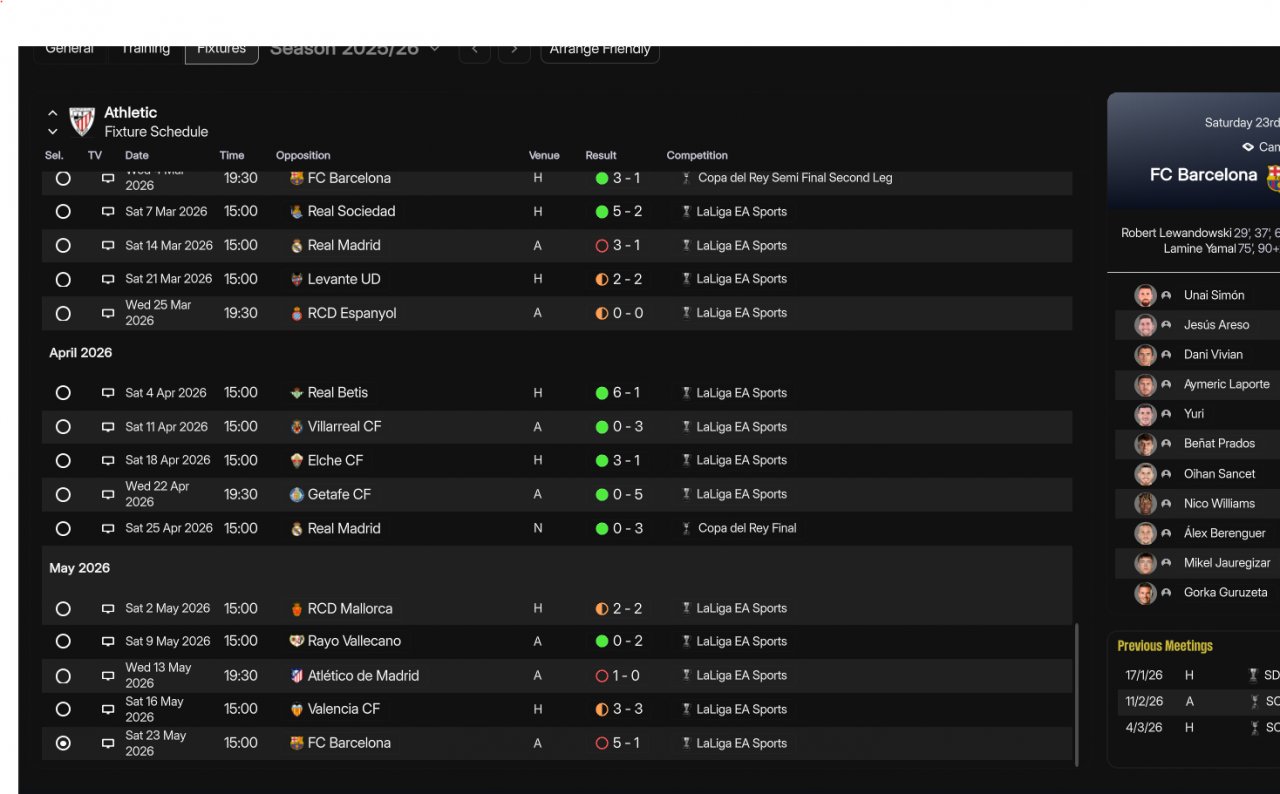Select the Rayo Vallecano fixture radio button
This screenshot has width=1280, height=794.
point(63,641)
